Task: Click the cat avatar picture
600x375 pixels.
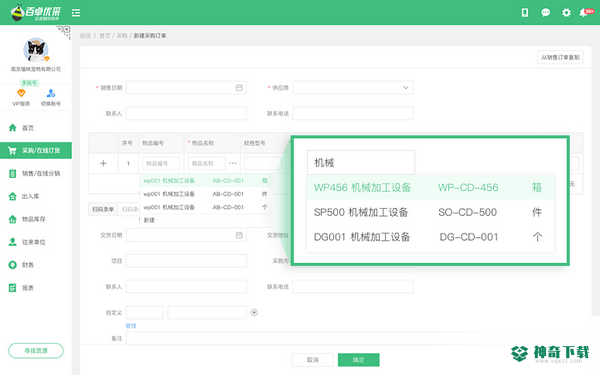Action: point(36,50)
